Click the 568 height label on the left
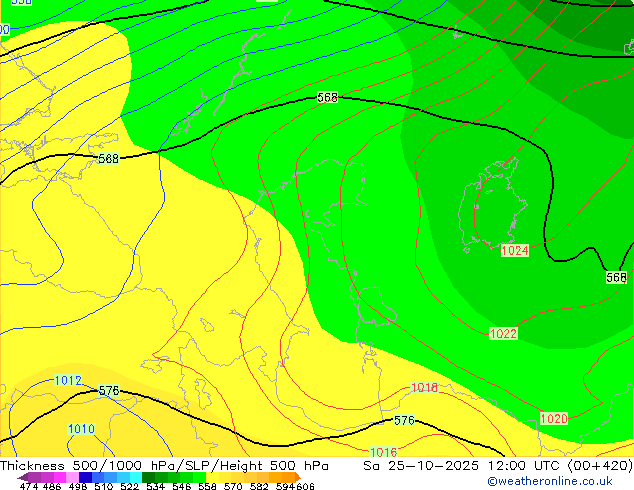The height and width of the screenshot is (490, 634). [x=108, y=158]
